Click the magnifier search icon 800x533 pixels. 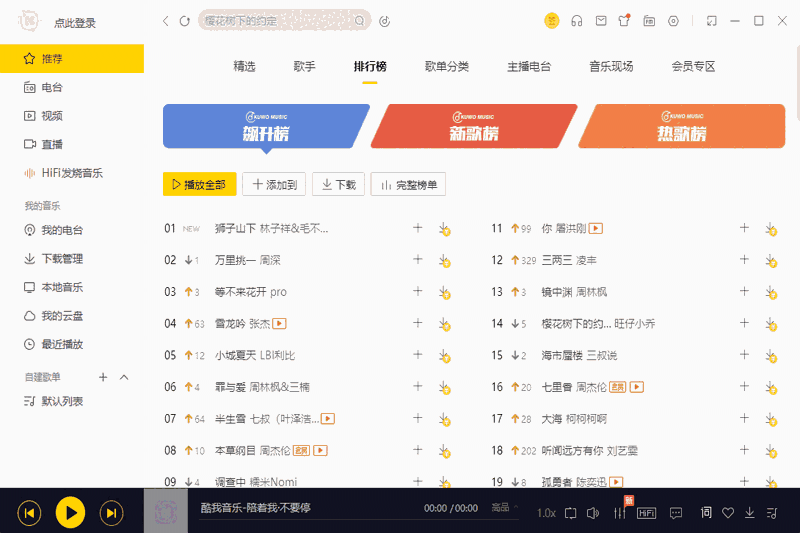359,21
